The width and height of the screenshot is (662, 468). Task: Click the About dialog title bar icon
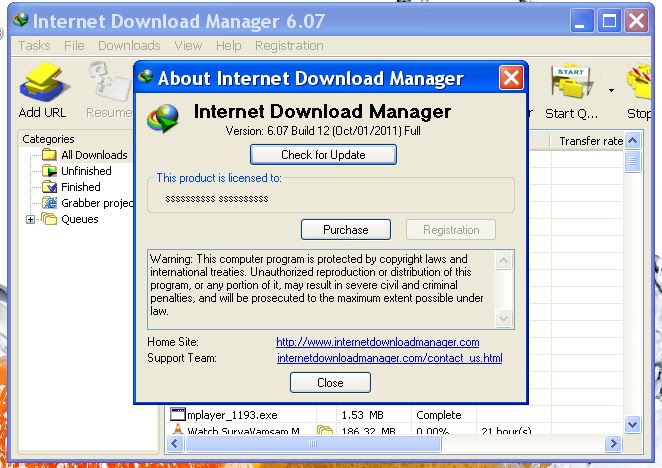[x=146, y=76]
